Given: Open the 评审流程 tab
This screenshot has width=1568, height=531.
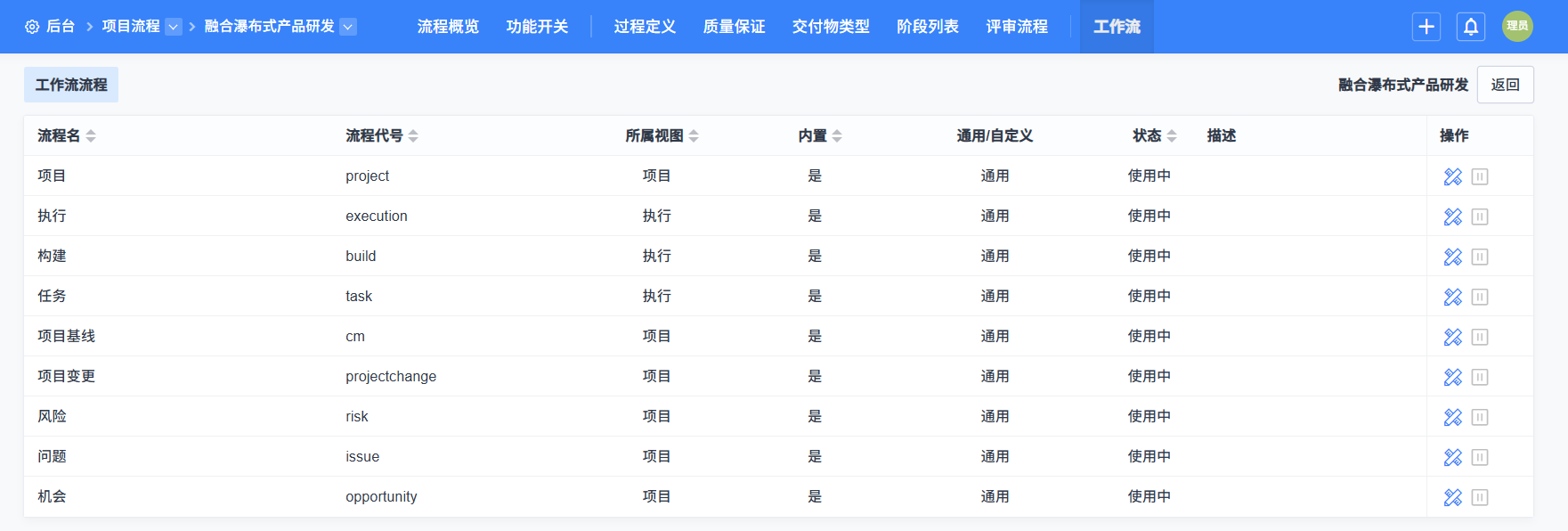Looking at the screenshot, I should (x=1017, y=27).
